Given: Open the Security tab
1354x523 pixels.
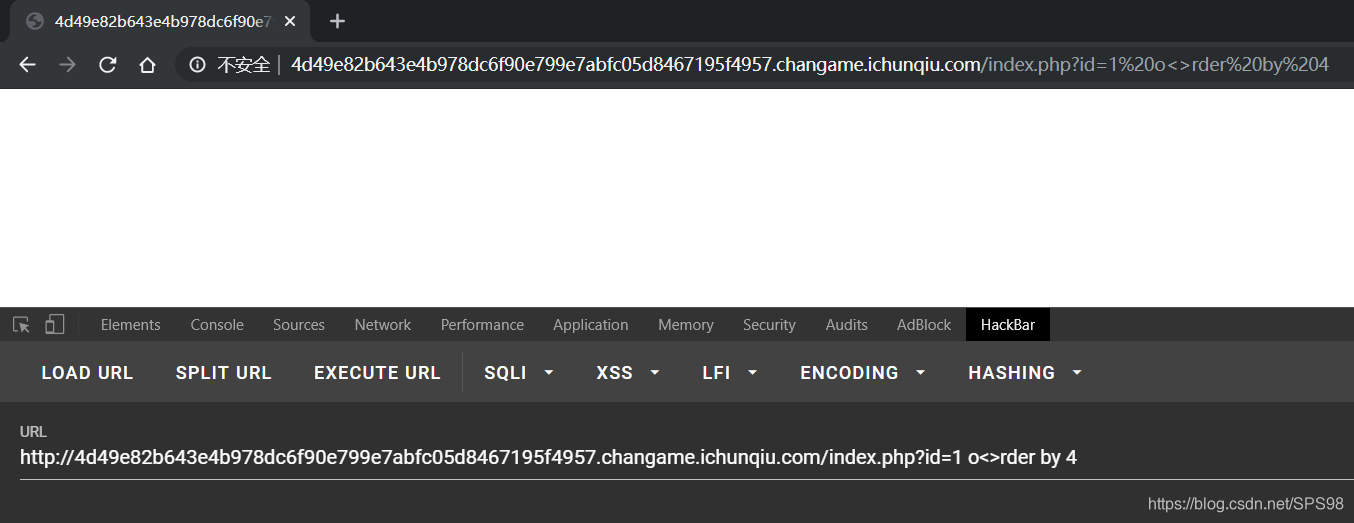Looking at the screenshot, I should [x=769, y=325].
